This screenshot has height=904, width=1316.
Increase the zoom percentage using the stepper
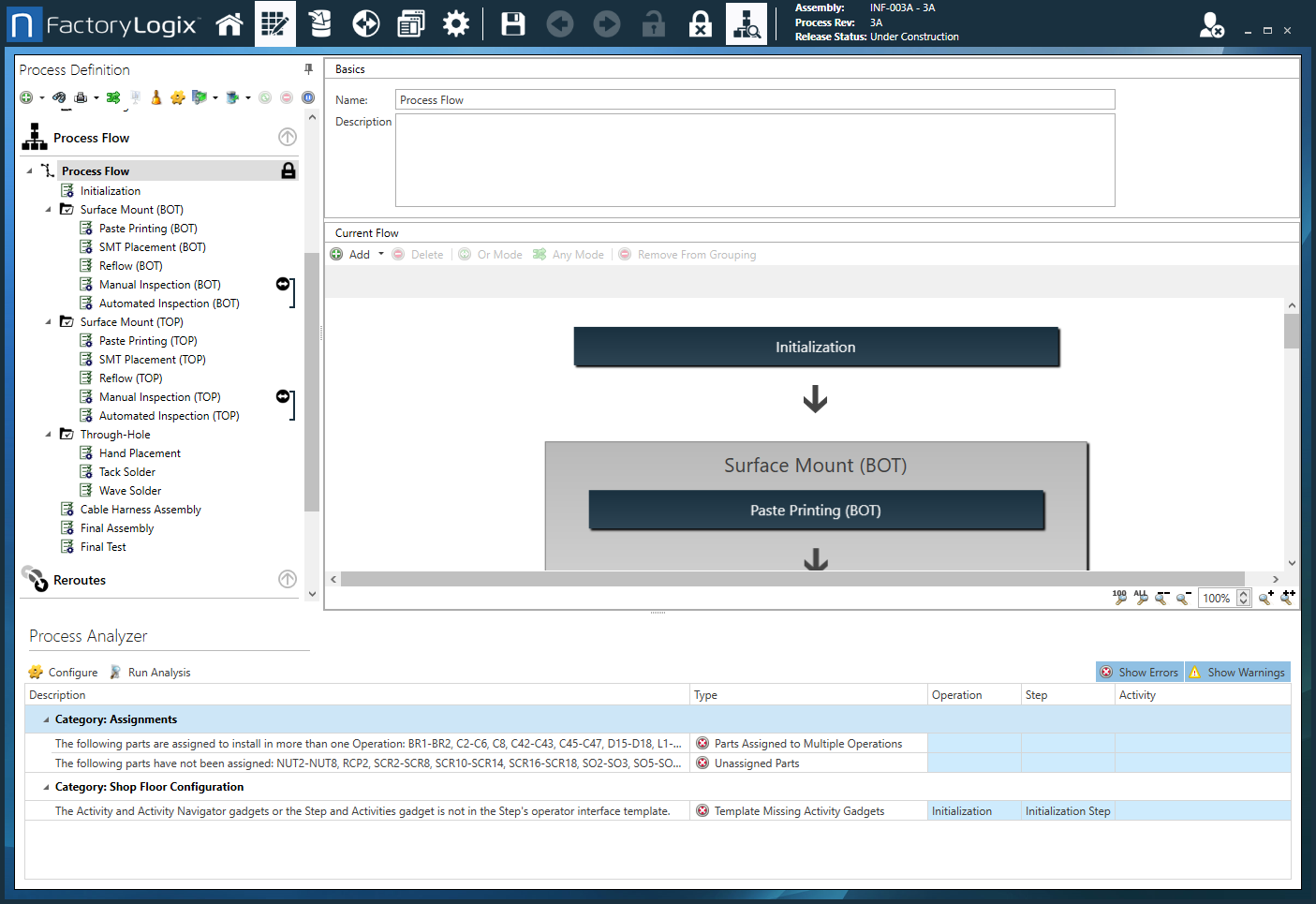coord(1243,594)
